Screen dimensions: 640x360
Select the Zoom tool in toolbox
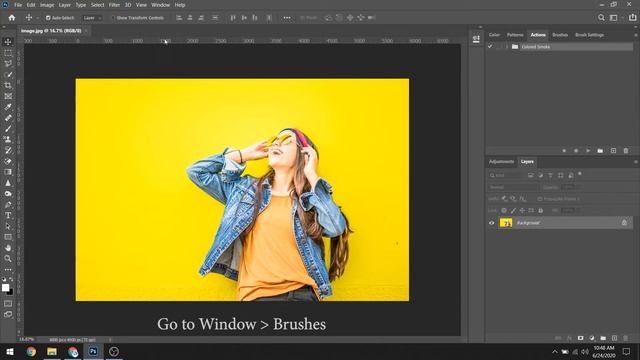click(8, 258)
